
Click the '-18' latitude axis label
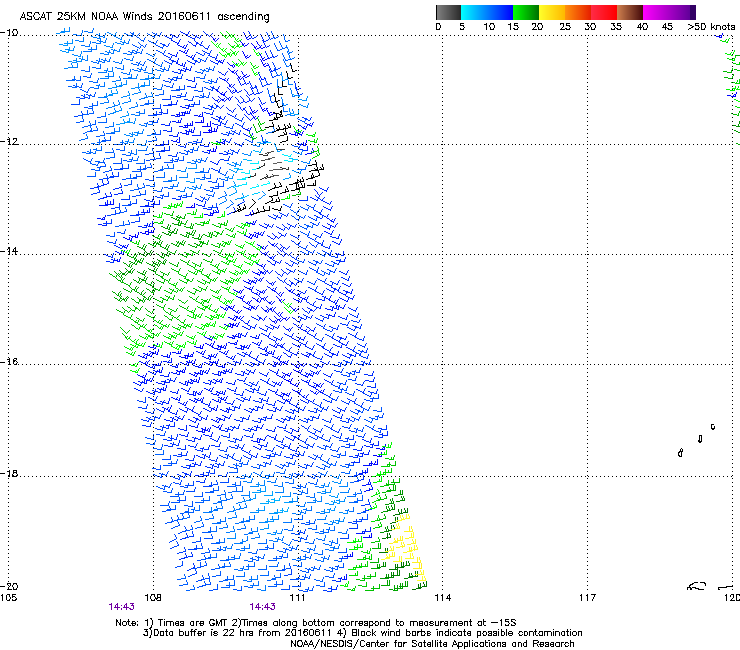pyautogui.click(x=9, y=473)
